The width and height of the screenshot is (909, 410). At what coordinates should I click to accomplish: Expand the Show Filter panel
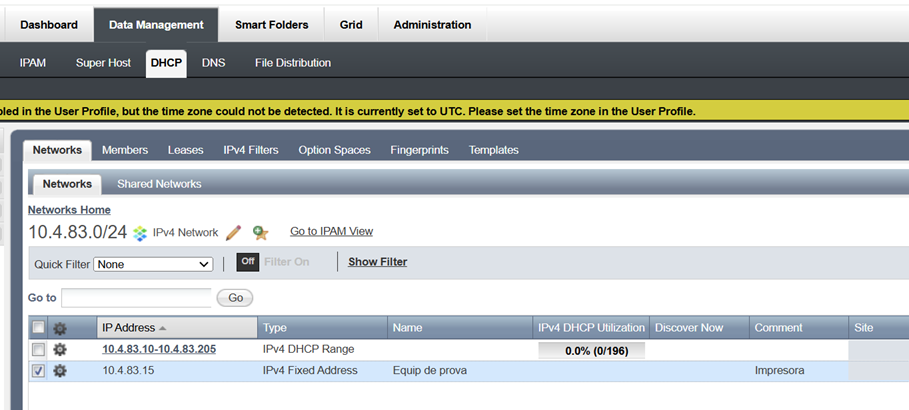coord(377,262)
